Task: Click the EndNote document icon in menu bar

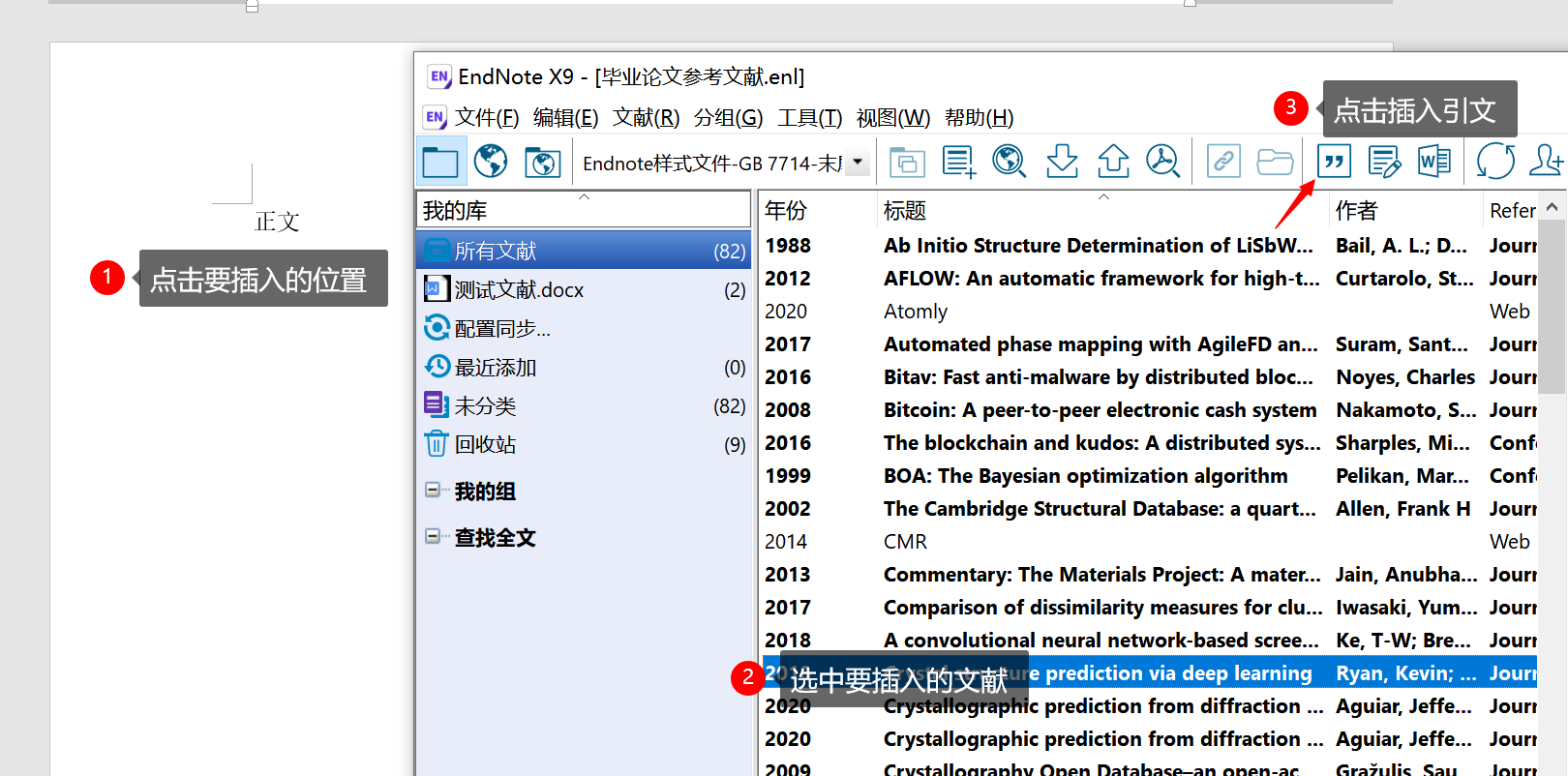Action: click(x=435, y=118)
